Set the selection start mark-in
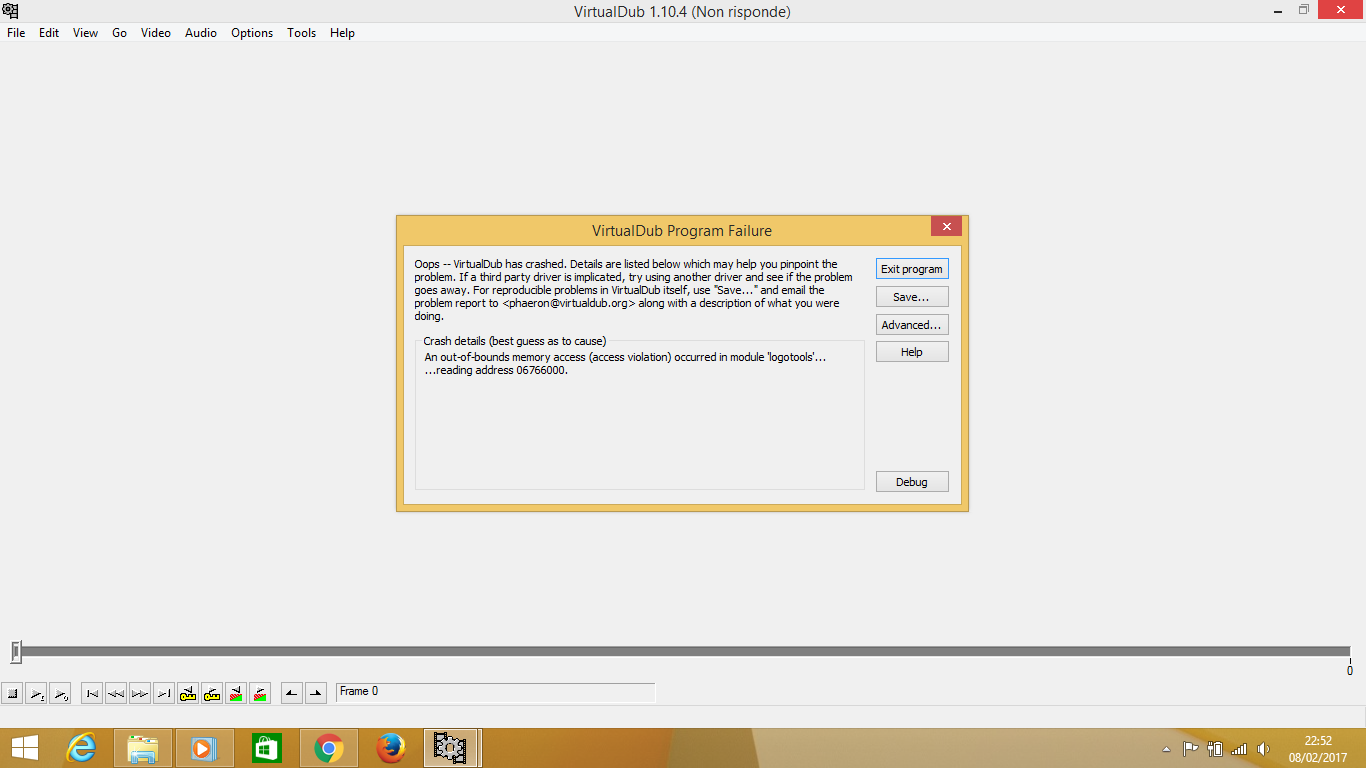 pos(292,693)
